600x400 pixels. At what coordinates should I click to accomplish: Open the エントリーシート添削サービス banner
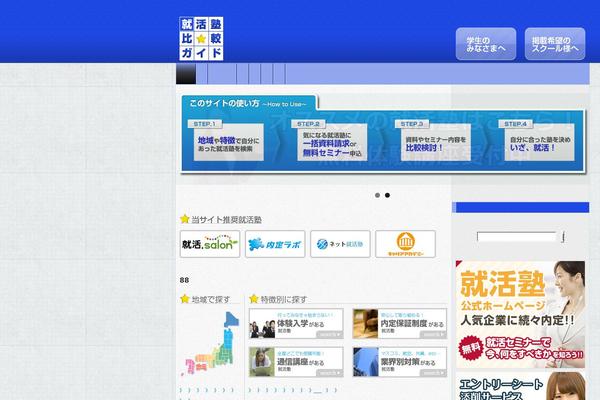click(x=520, y=387)
